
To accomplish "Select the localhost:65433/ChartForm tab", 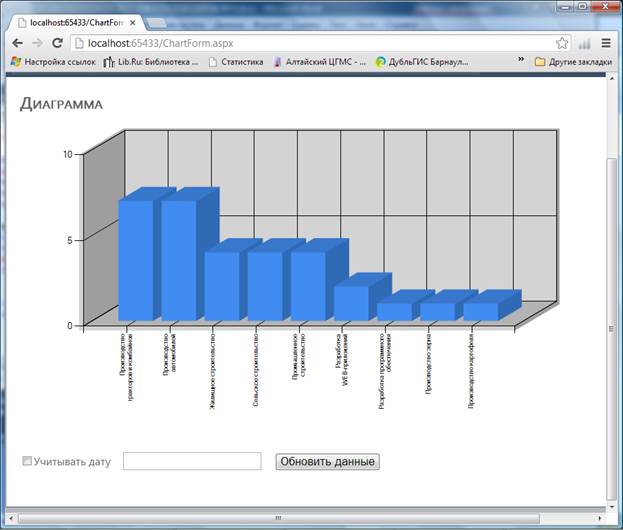I will tap(77, 23).
